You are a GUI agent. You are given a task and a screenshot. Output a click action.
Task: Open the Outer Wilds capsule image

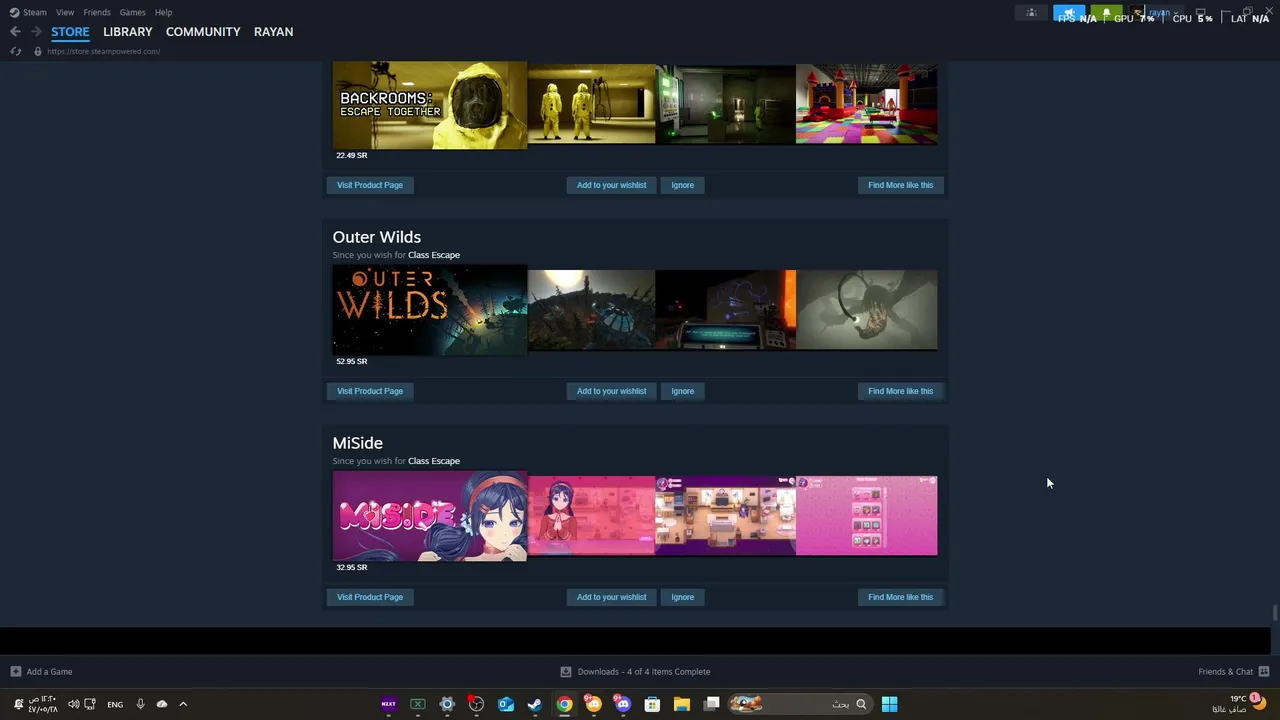coord(429,310)
